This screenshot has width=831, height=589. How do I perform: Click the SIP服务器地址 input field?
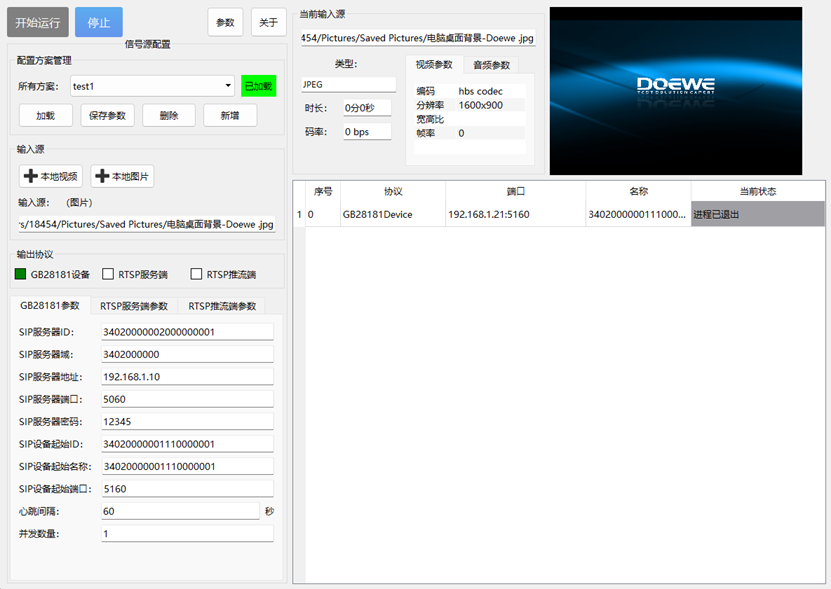187,377
